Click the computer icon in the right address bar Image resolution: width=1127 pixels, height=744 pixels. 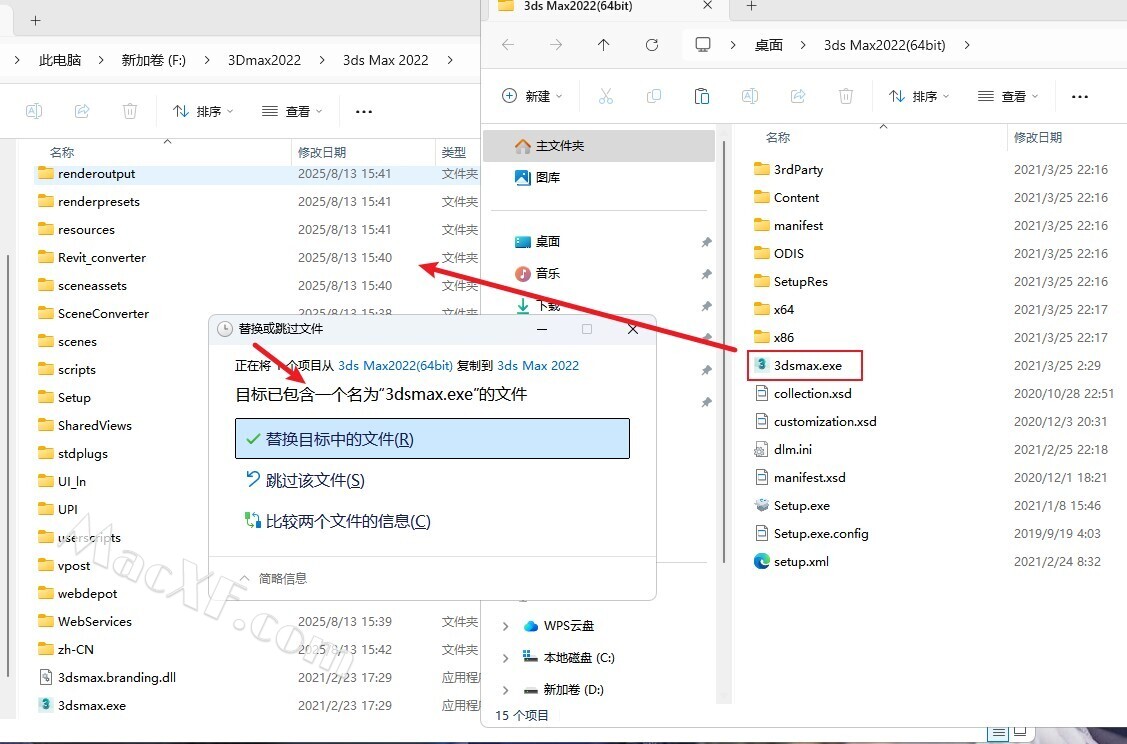click(703, 45)
